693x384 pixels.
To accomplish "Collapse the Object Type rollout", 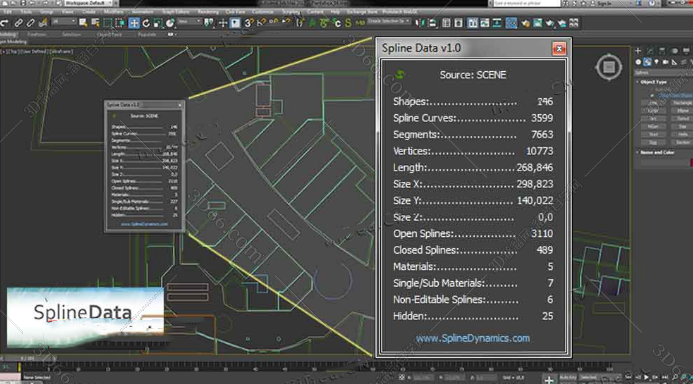I will [x=654, y=82].
